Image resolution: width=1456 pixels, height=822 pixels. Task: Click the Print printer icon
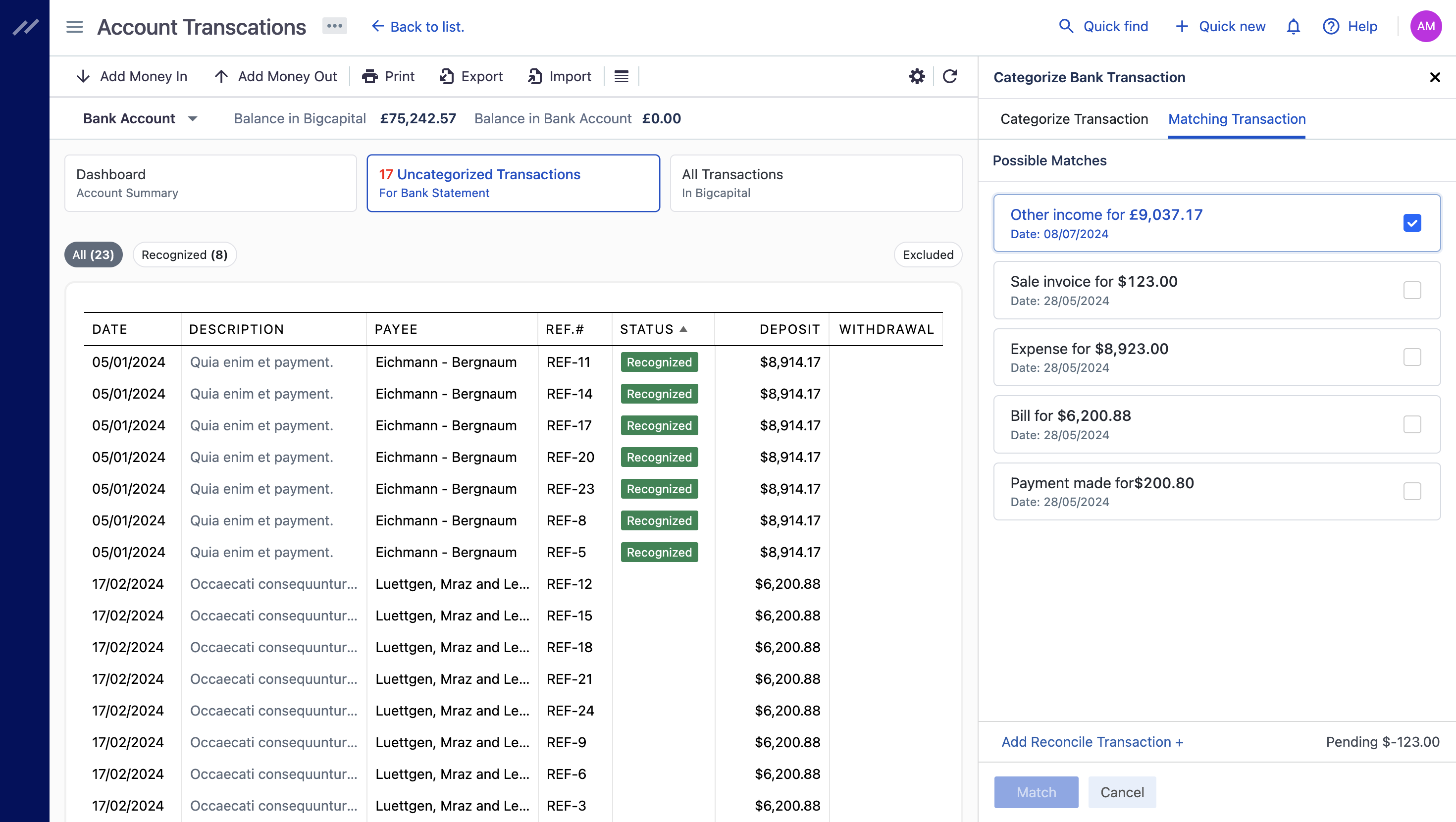(369, 76)
